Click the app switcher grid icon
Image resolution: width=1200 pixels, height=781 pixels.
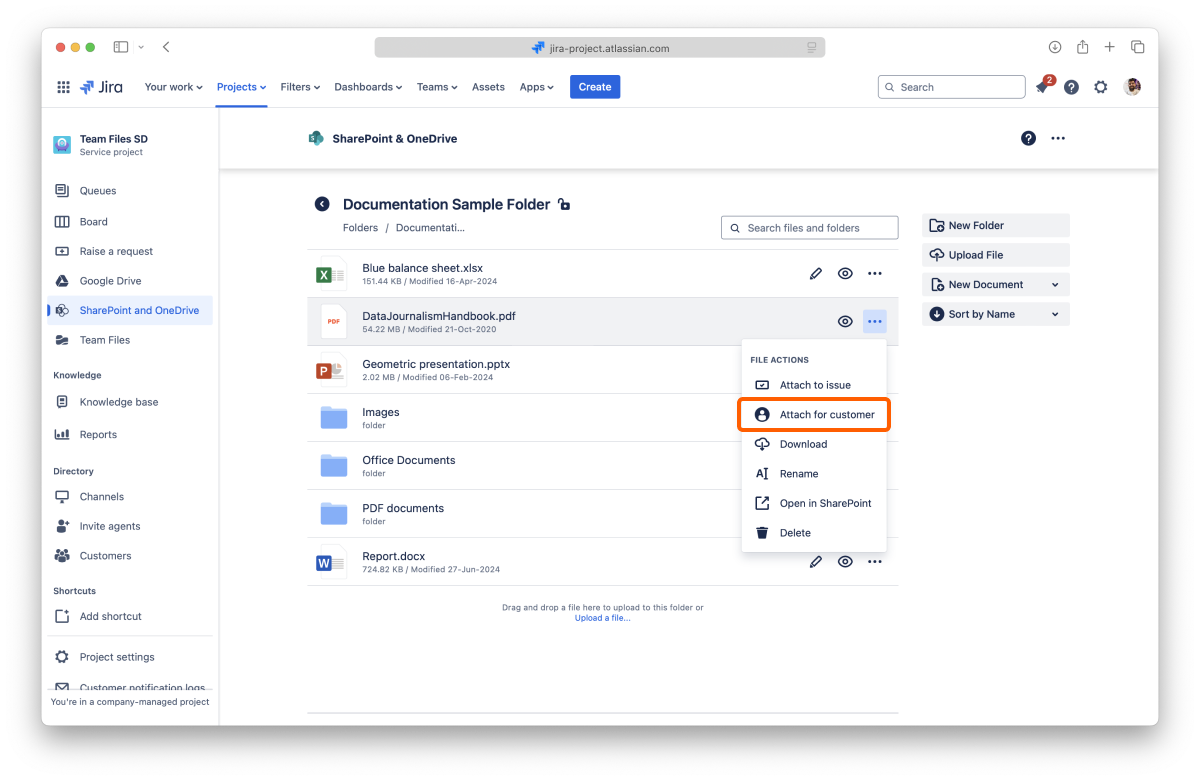click(x=63, y=87)
